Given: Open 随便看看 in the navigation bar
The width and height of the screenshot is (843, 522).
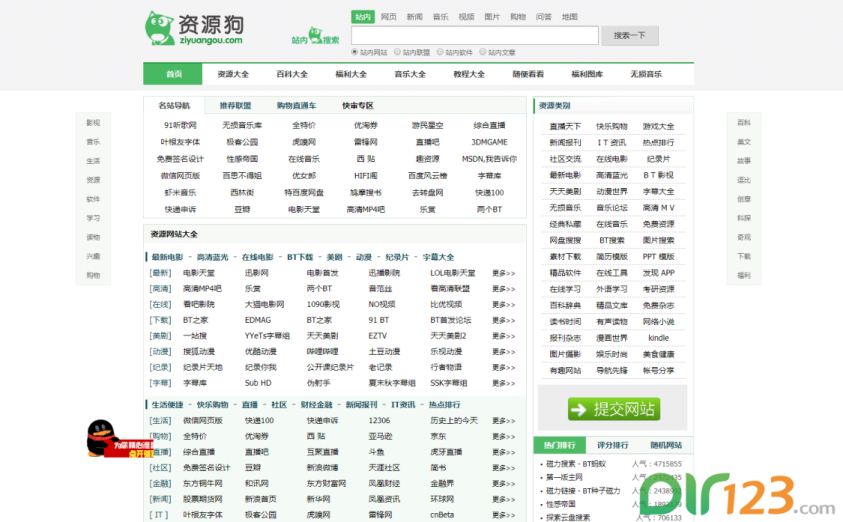Looking at the screenshot, I should (x=528, y=74).
